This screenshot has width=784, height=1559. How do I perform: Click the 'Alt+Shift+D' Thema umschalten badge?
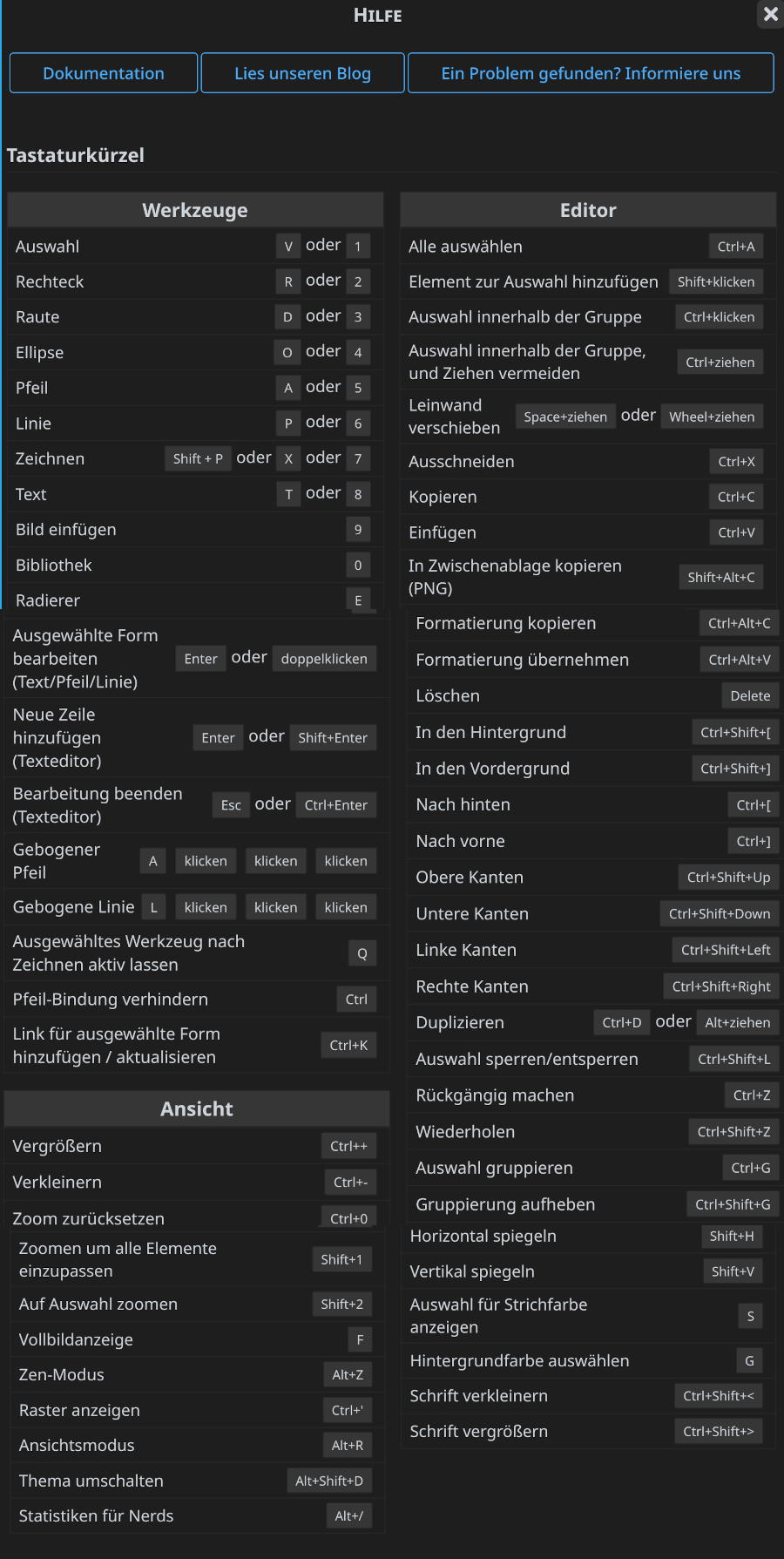click(329, 1481)
